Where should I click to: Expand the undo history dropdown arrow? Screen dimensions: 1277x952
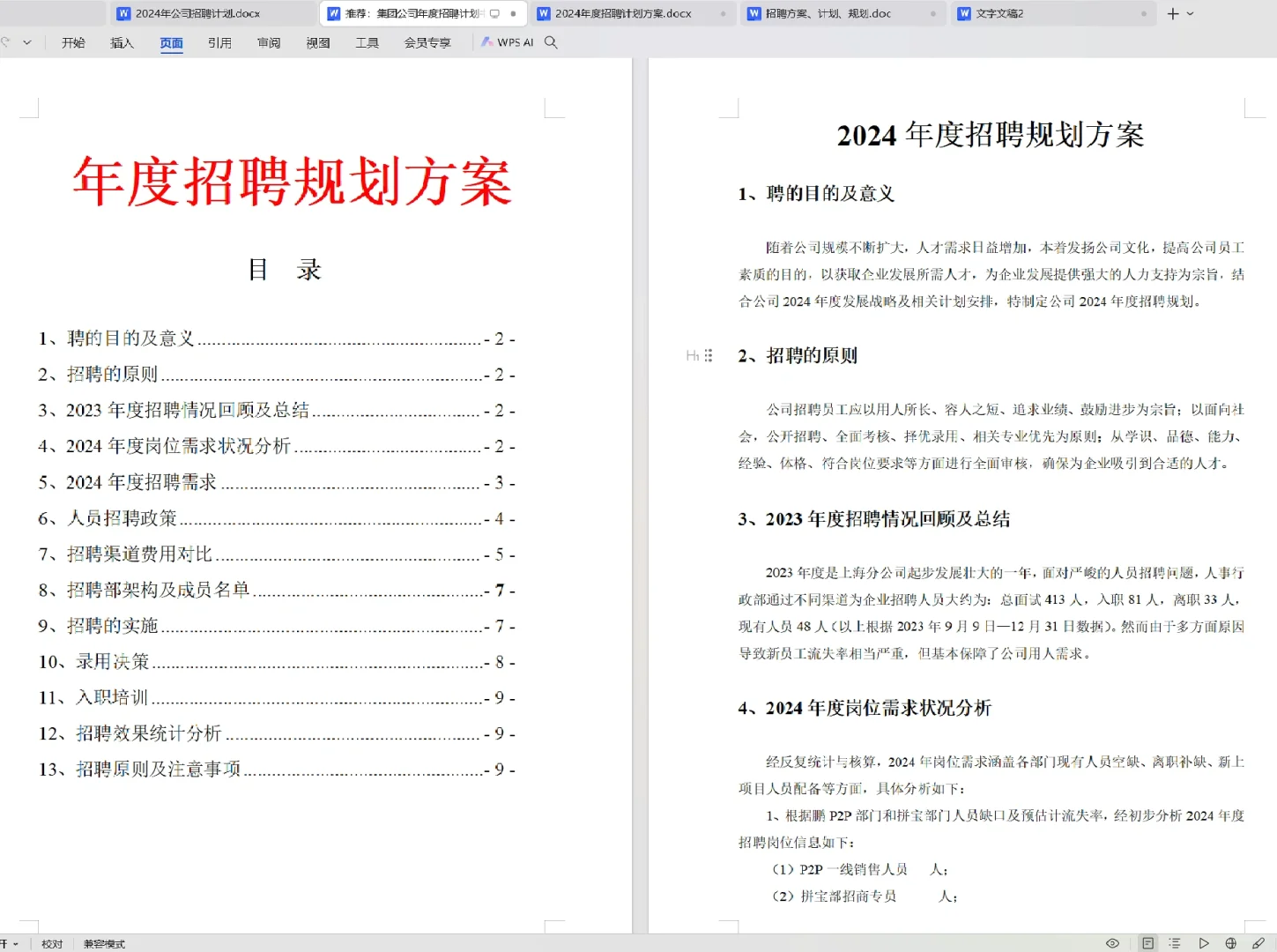click(27, 42)
